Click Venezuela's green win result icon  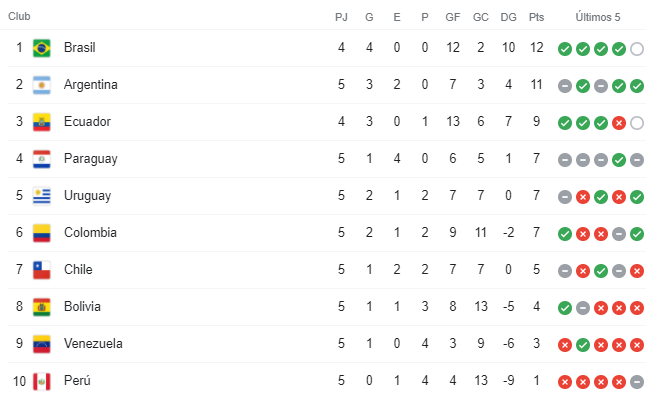(583, 344)
